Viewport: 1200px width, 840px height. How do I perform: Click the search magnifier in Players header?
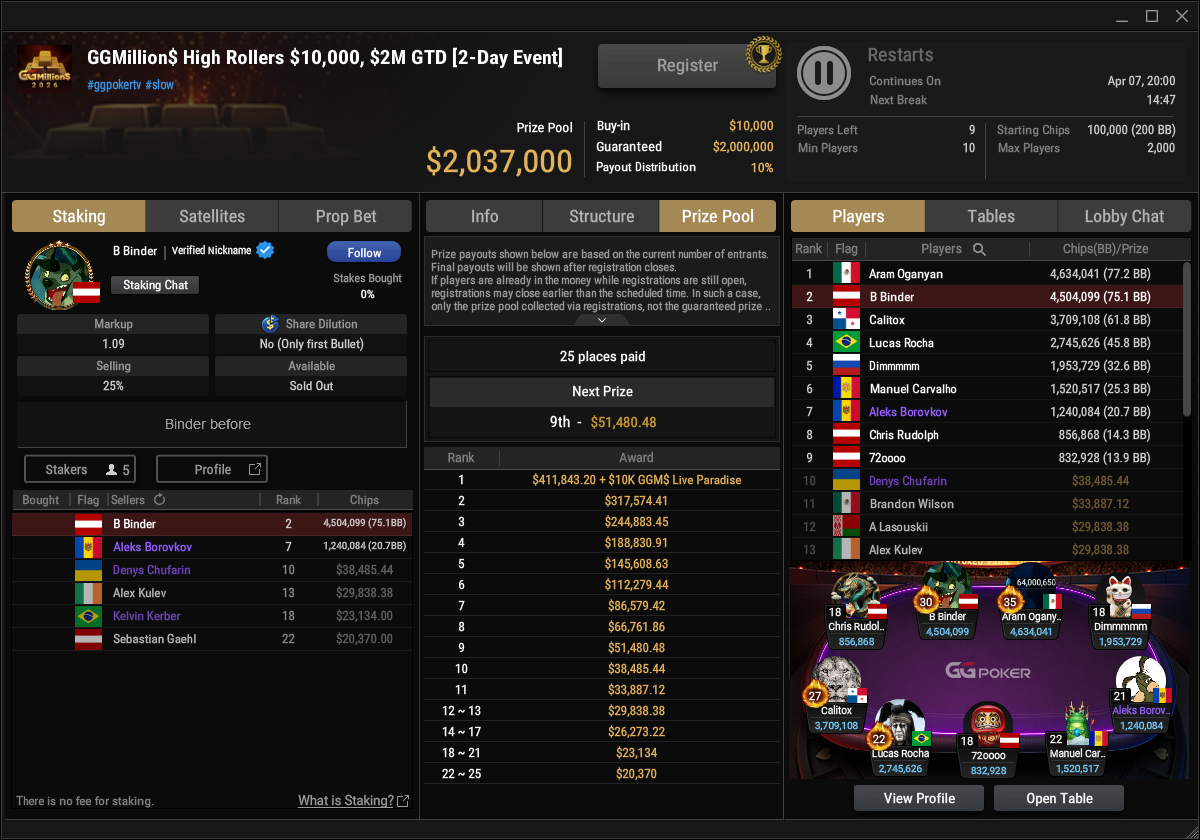point(979,249)
